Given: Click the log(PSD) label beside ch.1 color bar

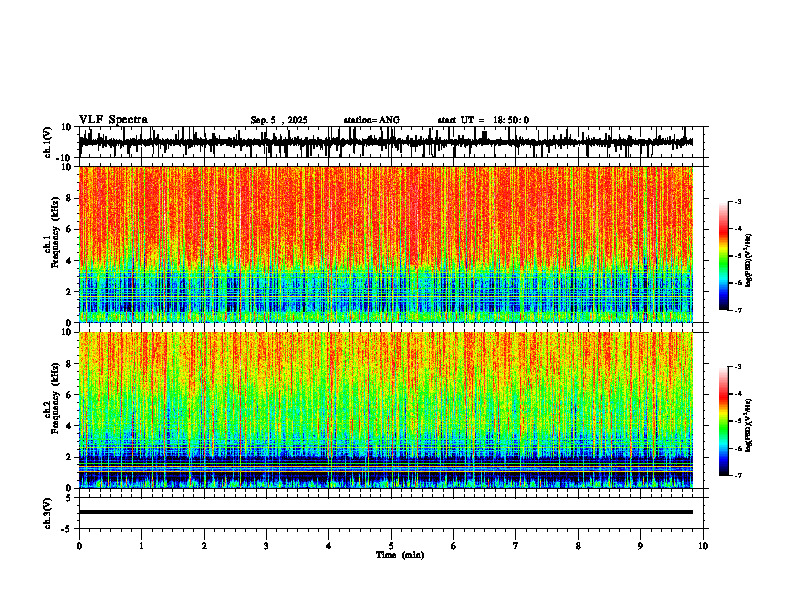Looking at the screenshot, I should [749, 261].
